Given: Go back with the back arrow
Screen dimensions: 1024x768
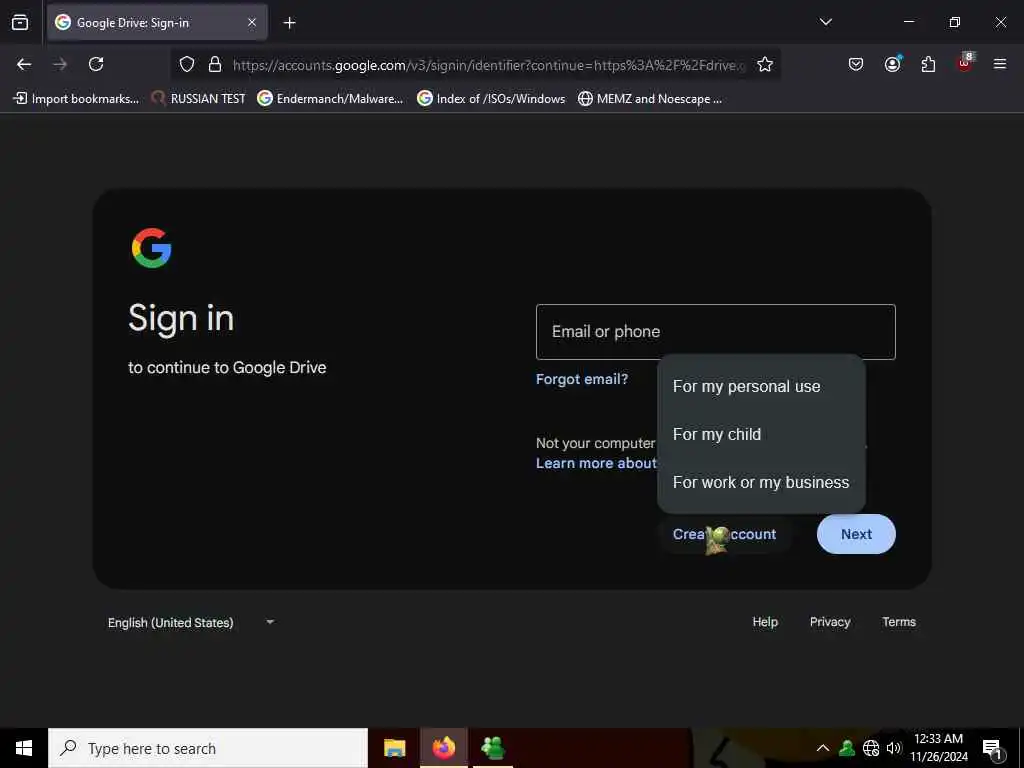Looking at the screenshot, I should pos(24,64).
